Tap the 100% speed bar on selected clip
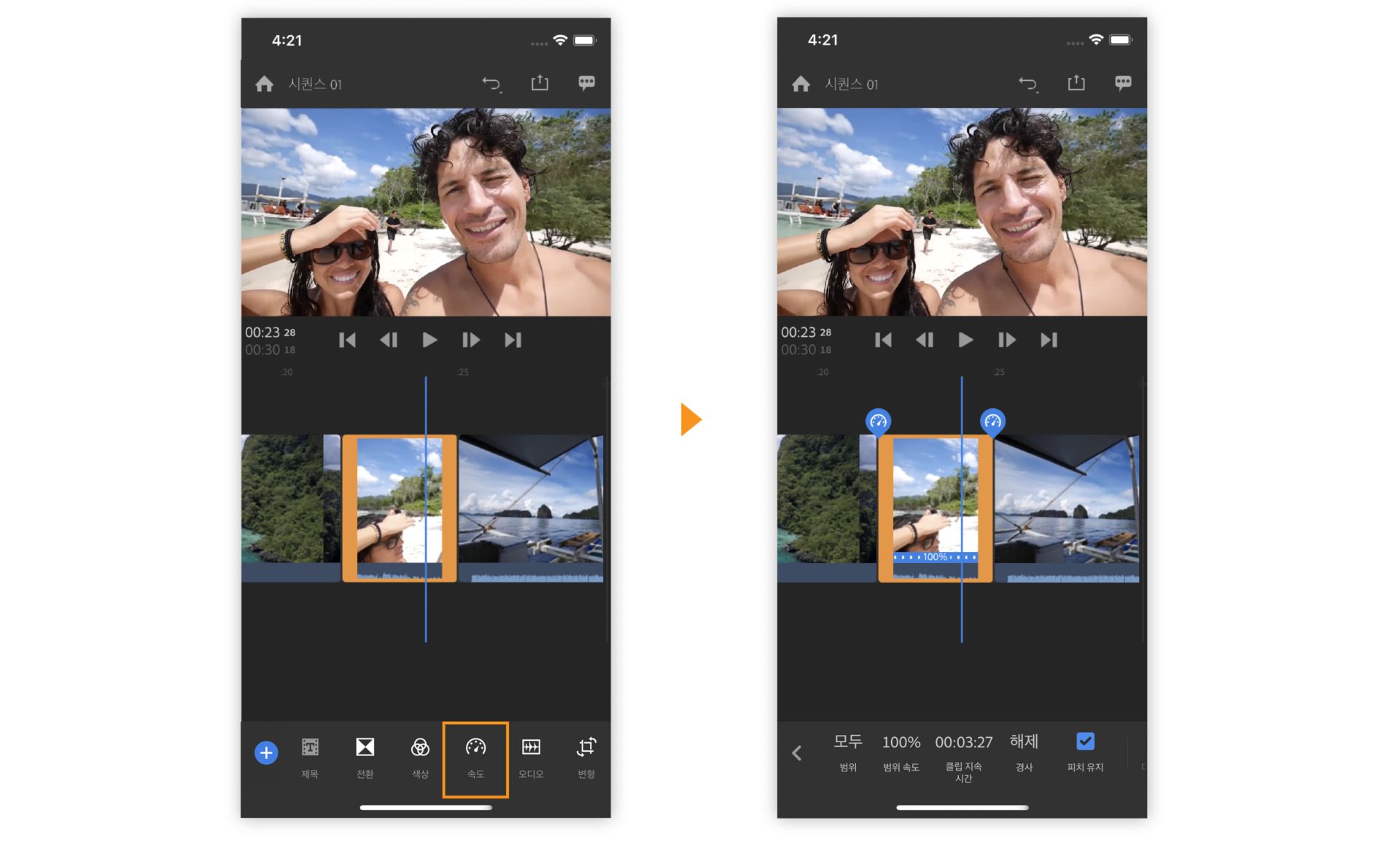The height and width of the screenshot is (848, 1400). click(935, 557)
